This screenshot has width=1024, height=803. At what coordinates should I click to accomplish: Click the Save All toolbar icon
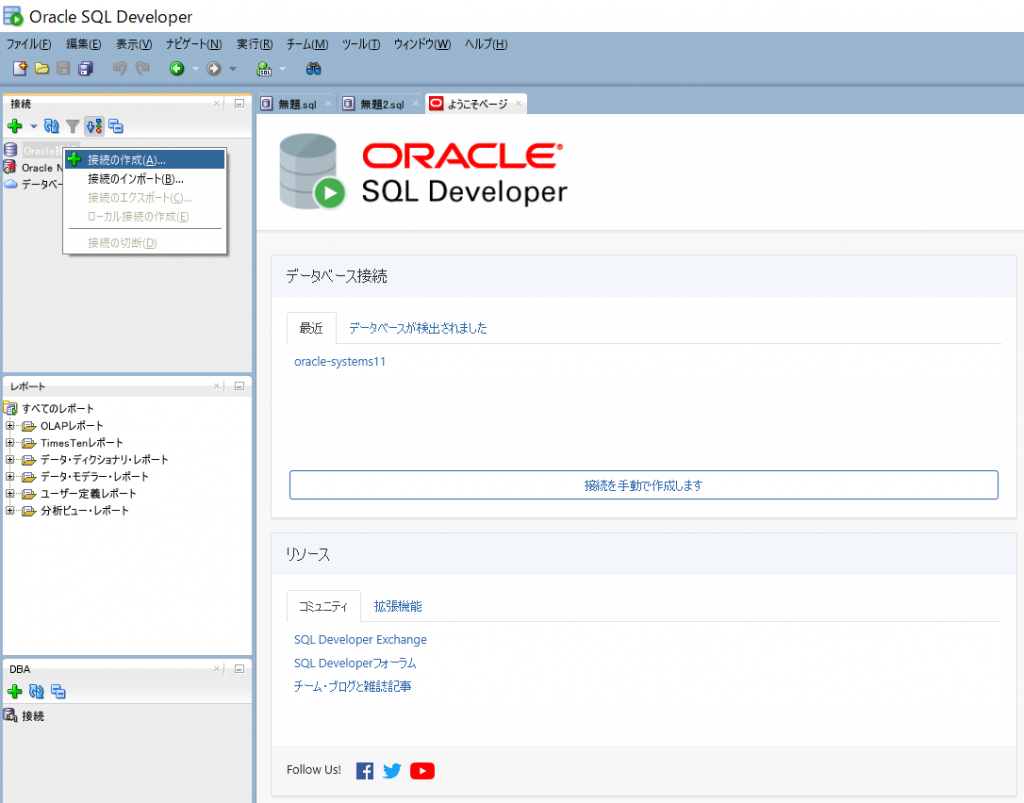point(86,68)
